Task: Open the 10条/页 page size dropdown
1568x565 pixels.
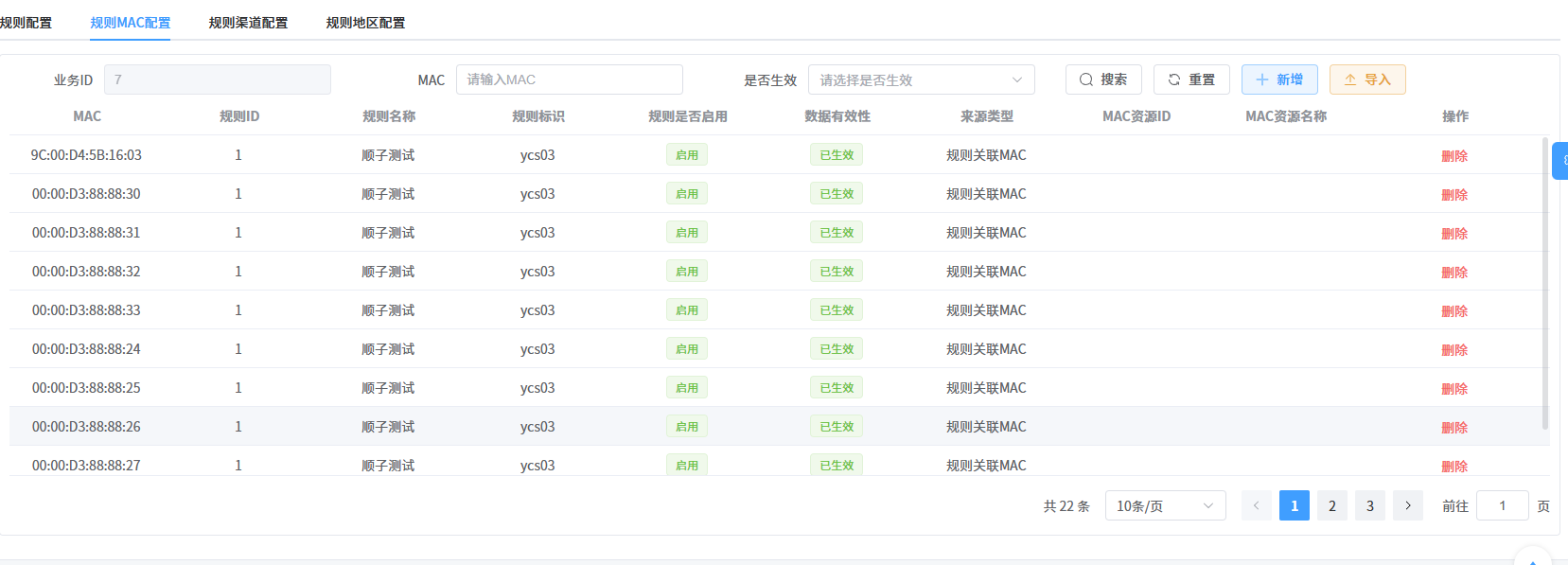Action: point(1166,505)
